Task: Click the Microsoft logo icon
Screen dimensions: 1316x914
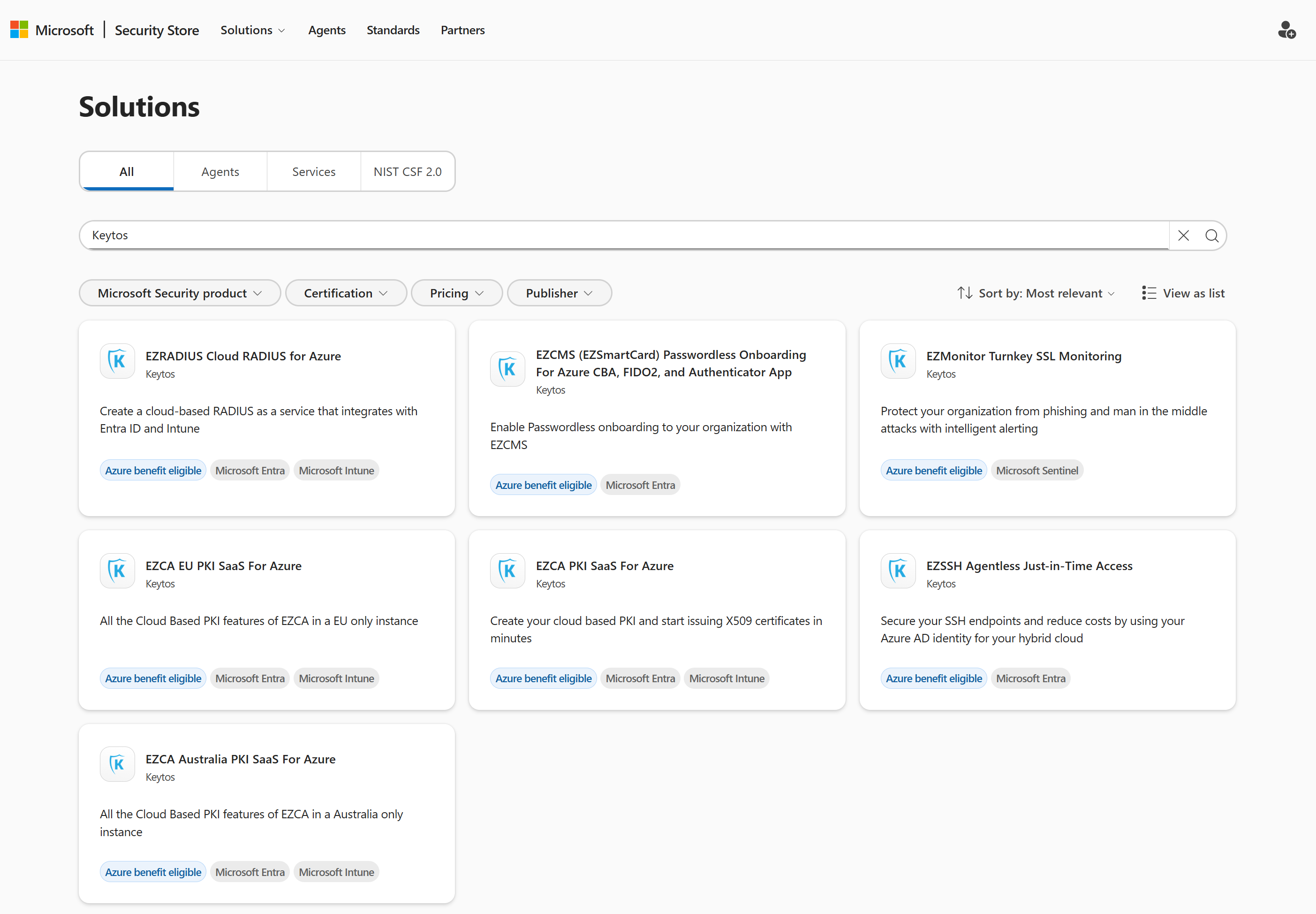Action: [x=19, y=30]
